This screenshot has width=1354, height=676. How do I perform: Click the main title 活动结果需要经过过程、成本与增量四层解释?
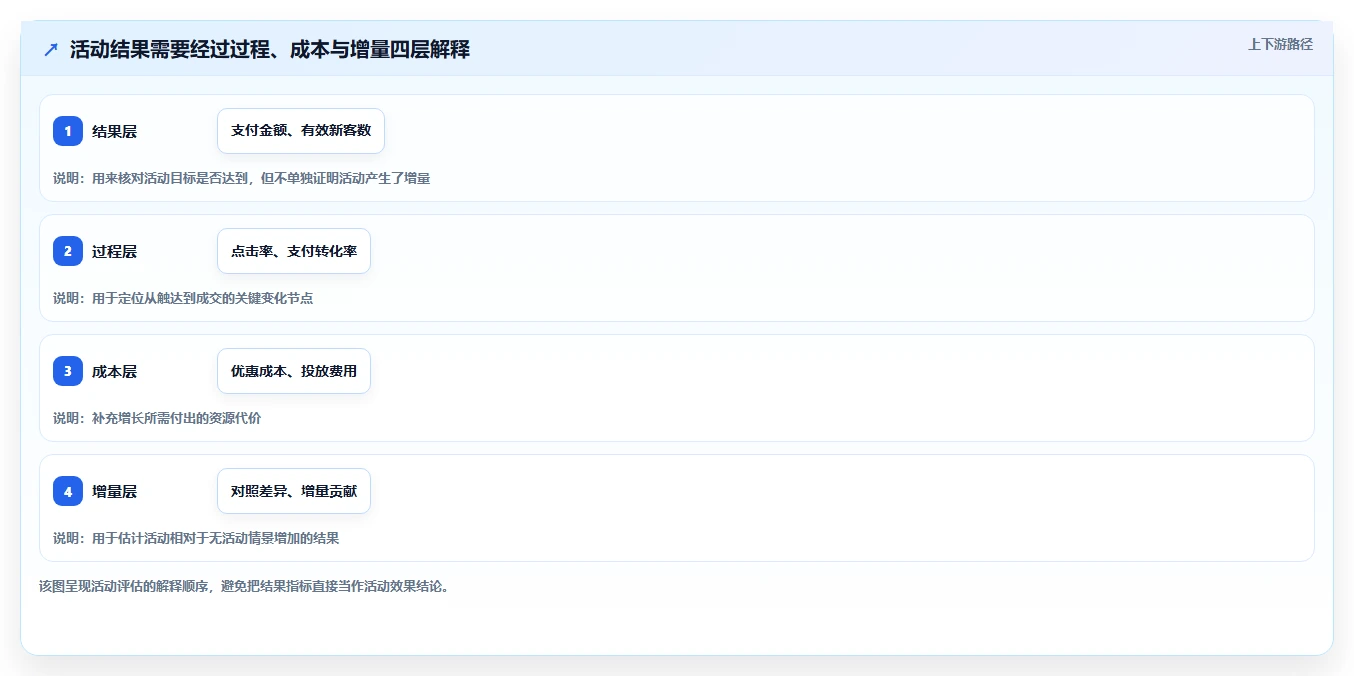point(270,50)
